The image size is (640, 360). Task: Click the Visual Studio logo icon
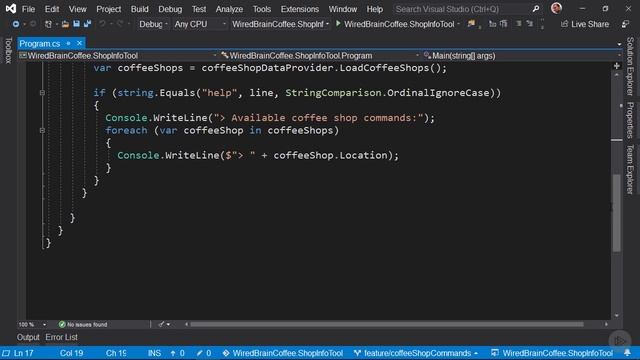point(11,8)
